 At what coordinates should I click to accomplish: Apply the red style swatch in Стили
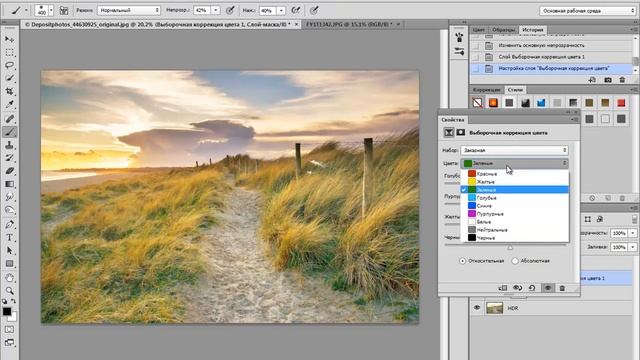click(x=621, y=103)
